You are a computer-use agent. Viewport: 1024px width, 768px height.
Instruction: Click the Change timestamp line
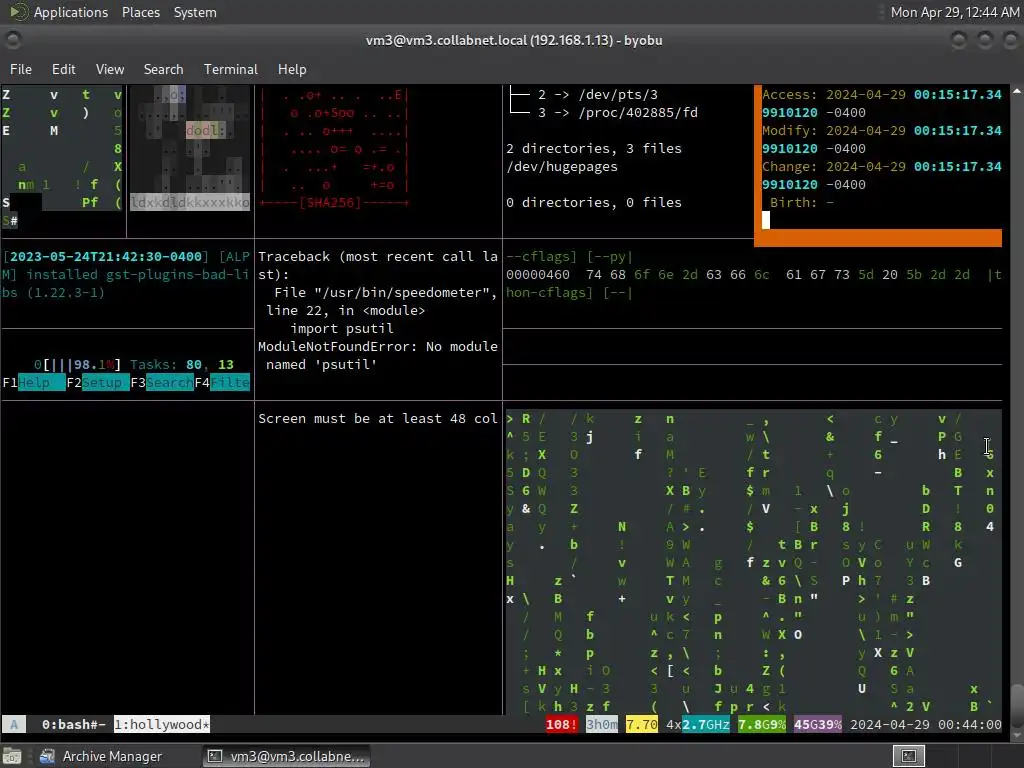tap(882, 167)
